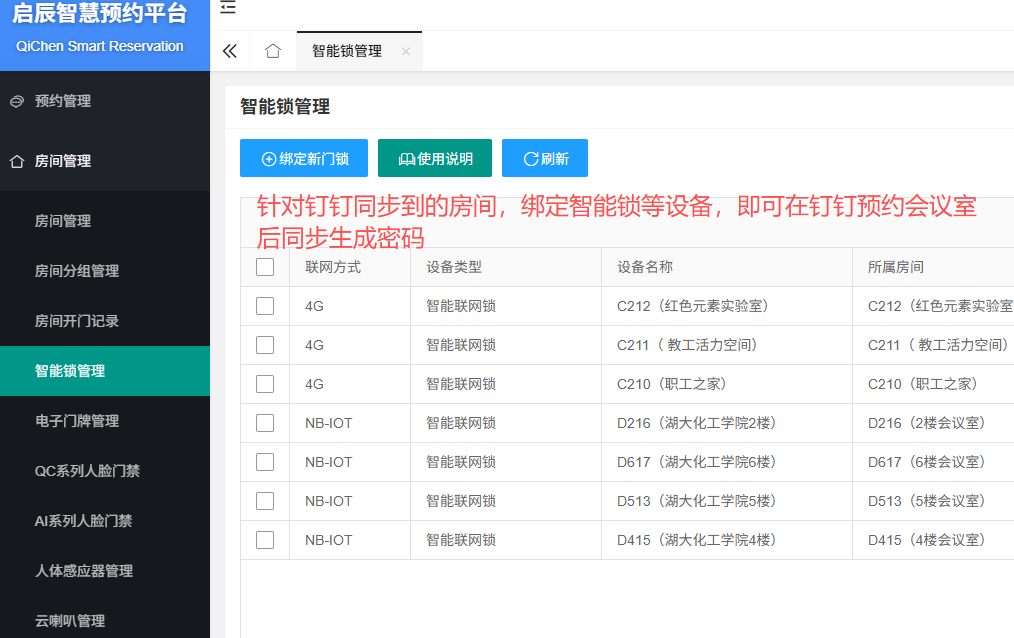The width and height of the screenshot is (1014, 638).
Task: Open the home tab icon
Action: [273, 51]
